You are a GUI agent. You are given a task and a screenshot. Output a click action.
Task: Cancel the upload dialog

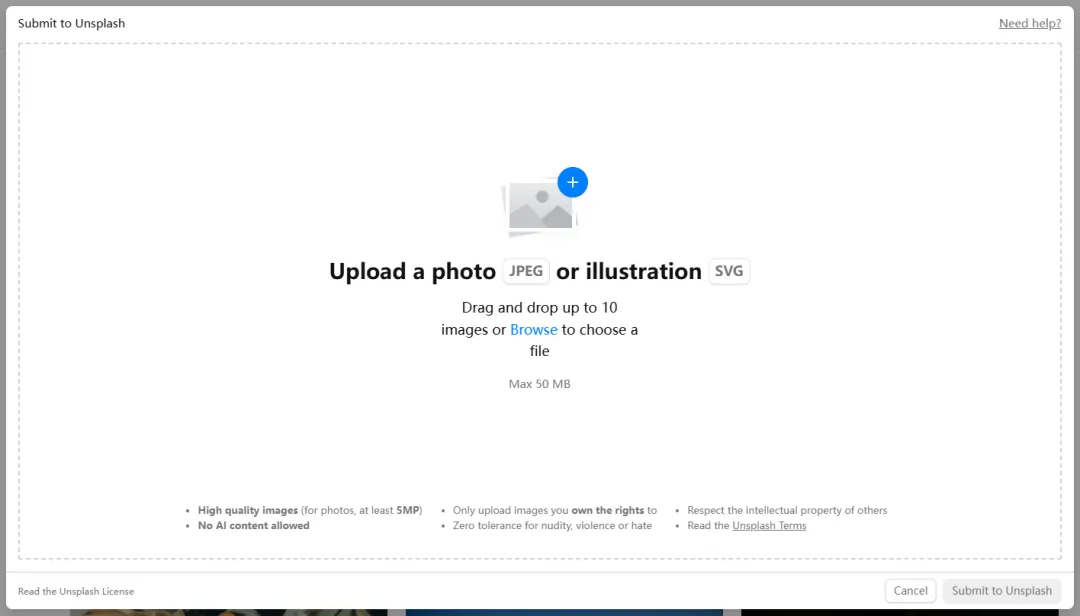(911, 591)
